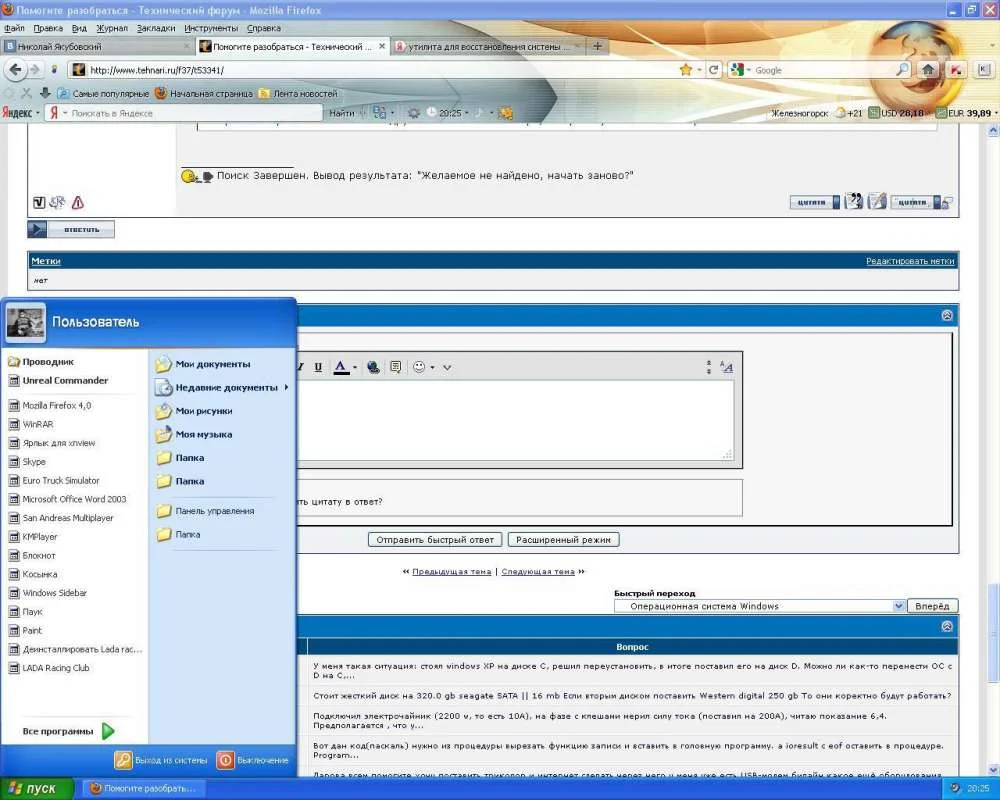The height and width of the screenshot is (800, 1000).
Task: Open the Файл menu
Action: pyautogui.click(x=14, y=28)
